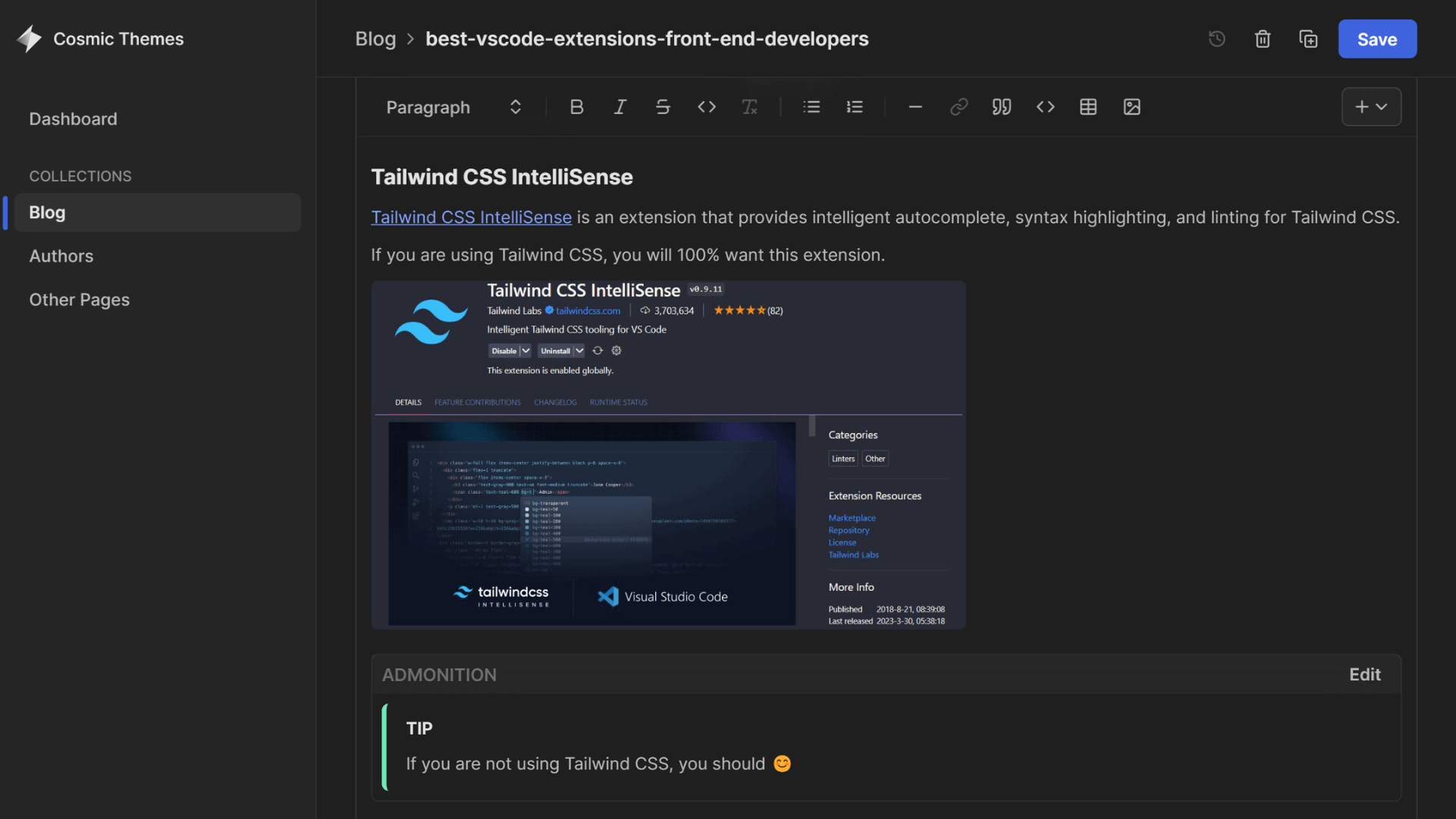Viewport: 1456px width, 819px height.
Task: Insert an image from toolbar
Action: point(1132,107)
